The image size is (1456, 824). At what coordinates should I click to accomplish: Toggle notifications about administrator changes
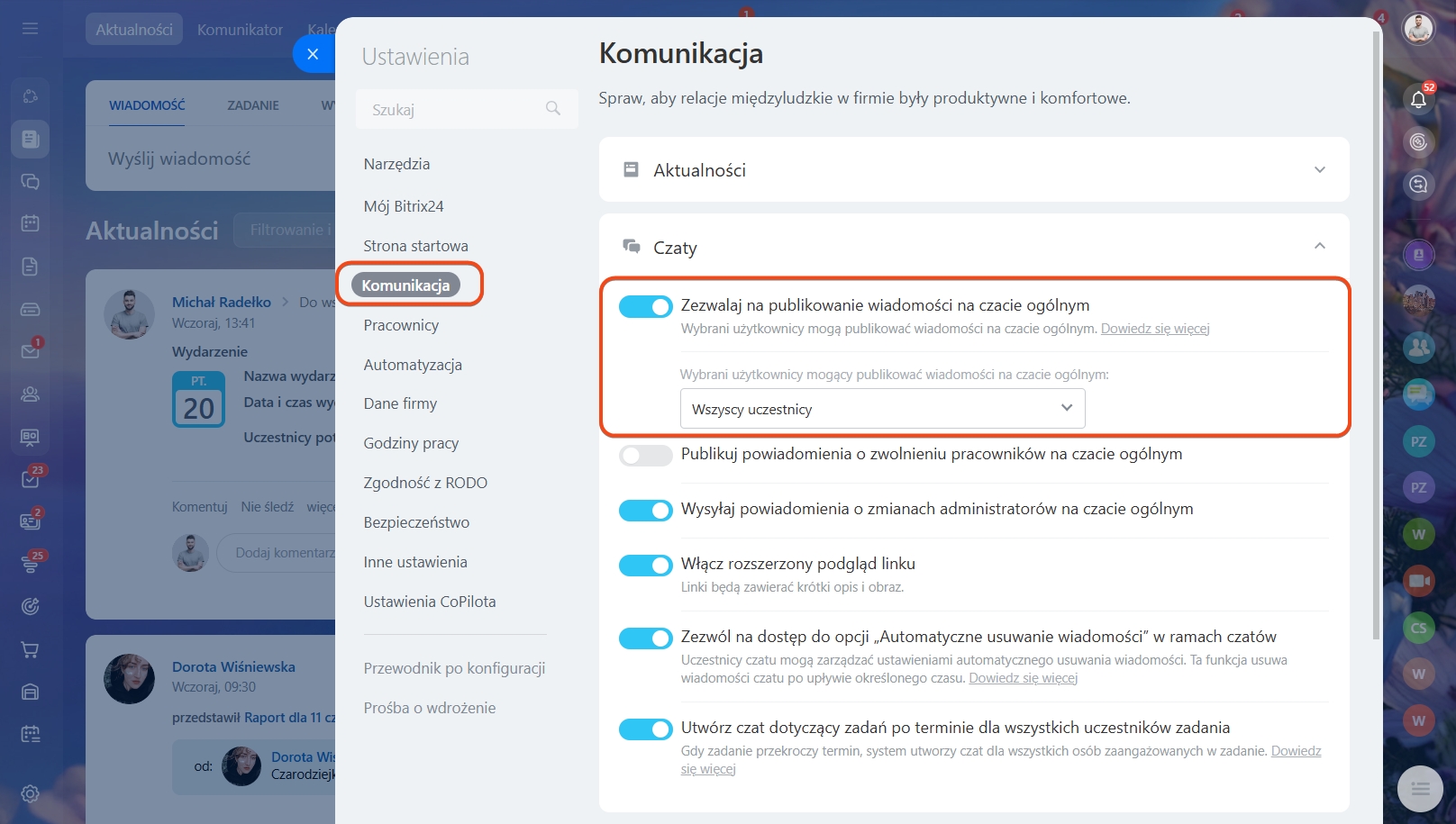coord(645,511)
